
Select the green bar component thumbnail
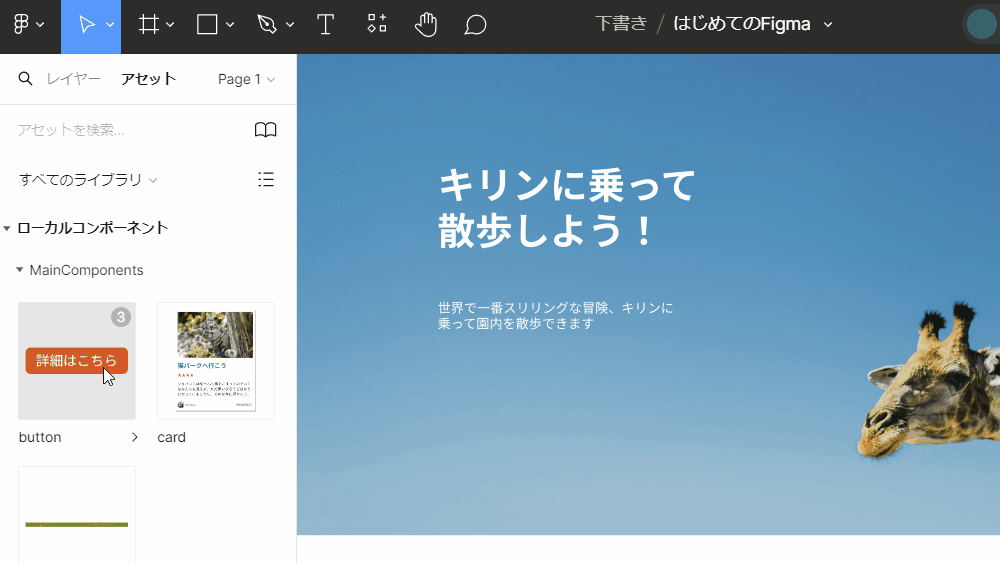pos(77,515)
